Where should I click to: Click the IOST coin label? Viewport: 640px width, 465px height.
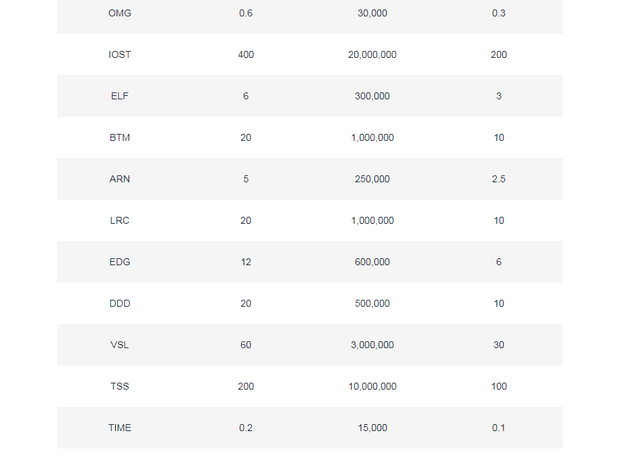point(120,55)
